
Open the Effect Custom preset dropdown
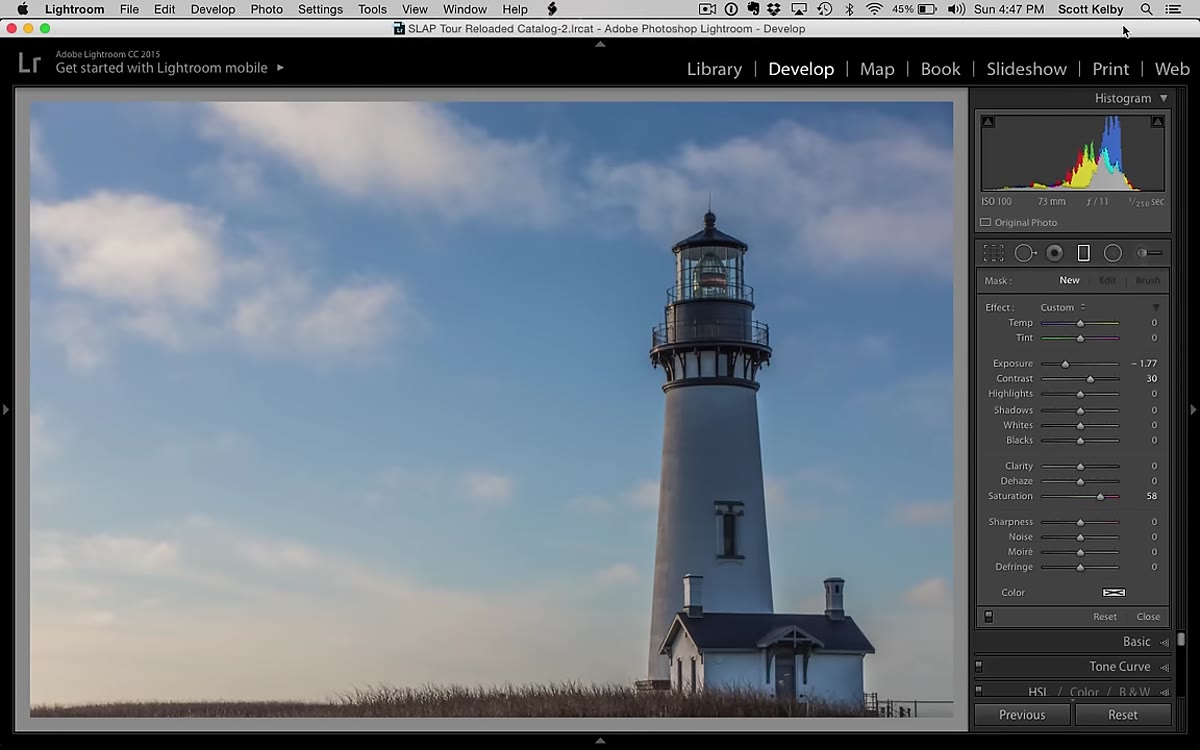tap(1062, 307)
